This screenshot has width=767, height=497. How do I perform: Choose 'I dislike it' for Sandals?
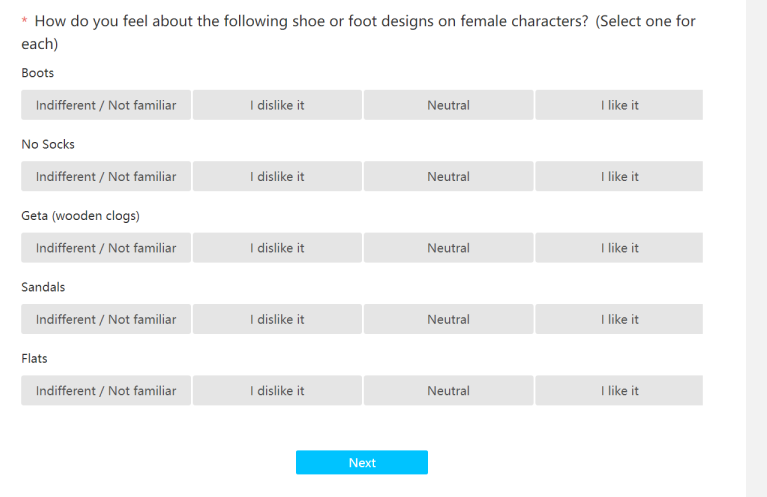[277, 319]
